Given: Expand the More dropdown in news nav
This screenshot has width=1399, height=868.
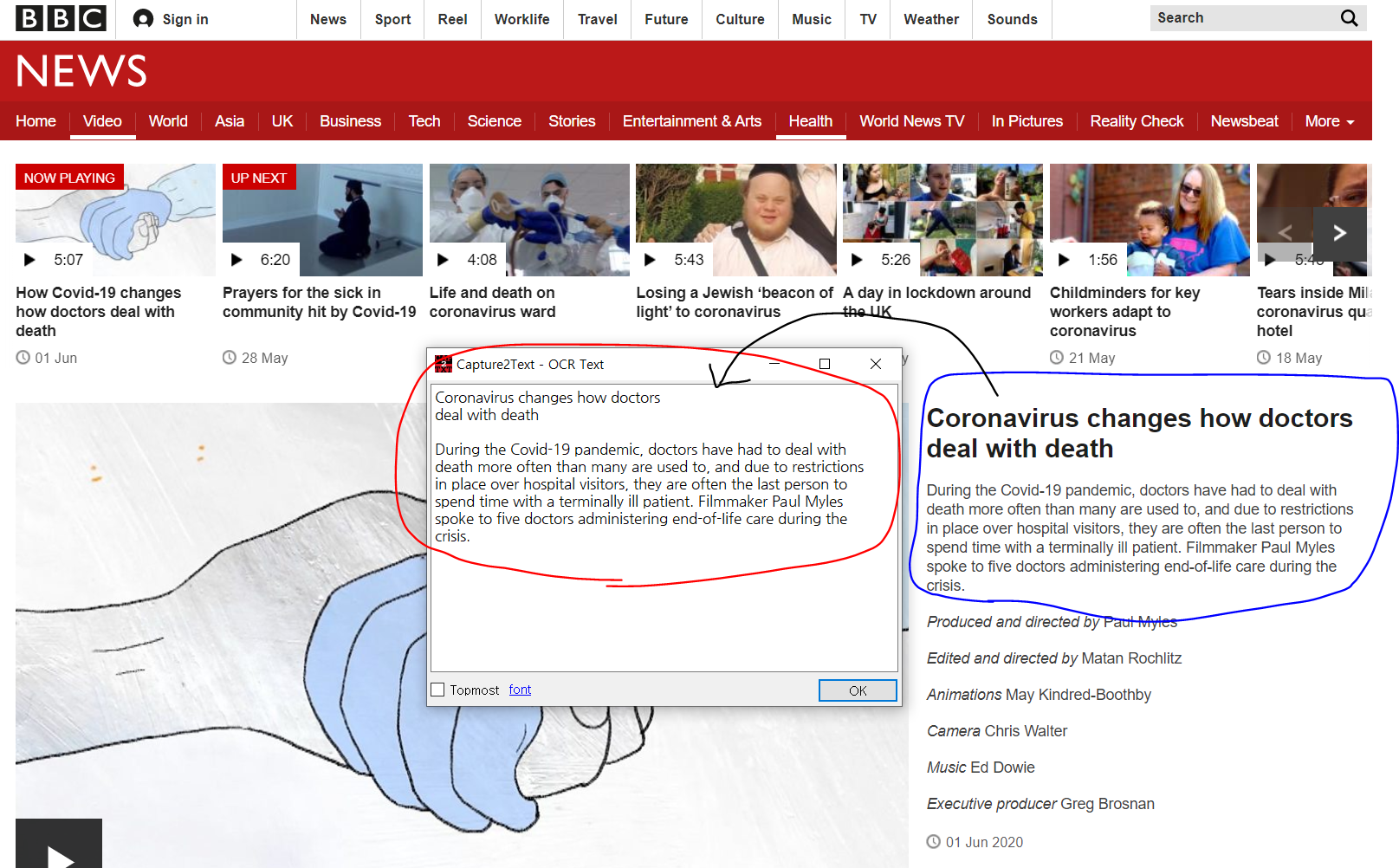Looking at the screenshot, I should pyautogui.click(x=1330, y=121).
